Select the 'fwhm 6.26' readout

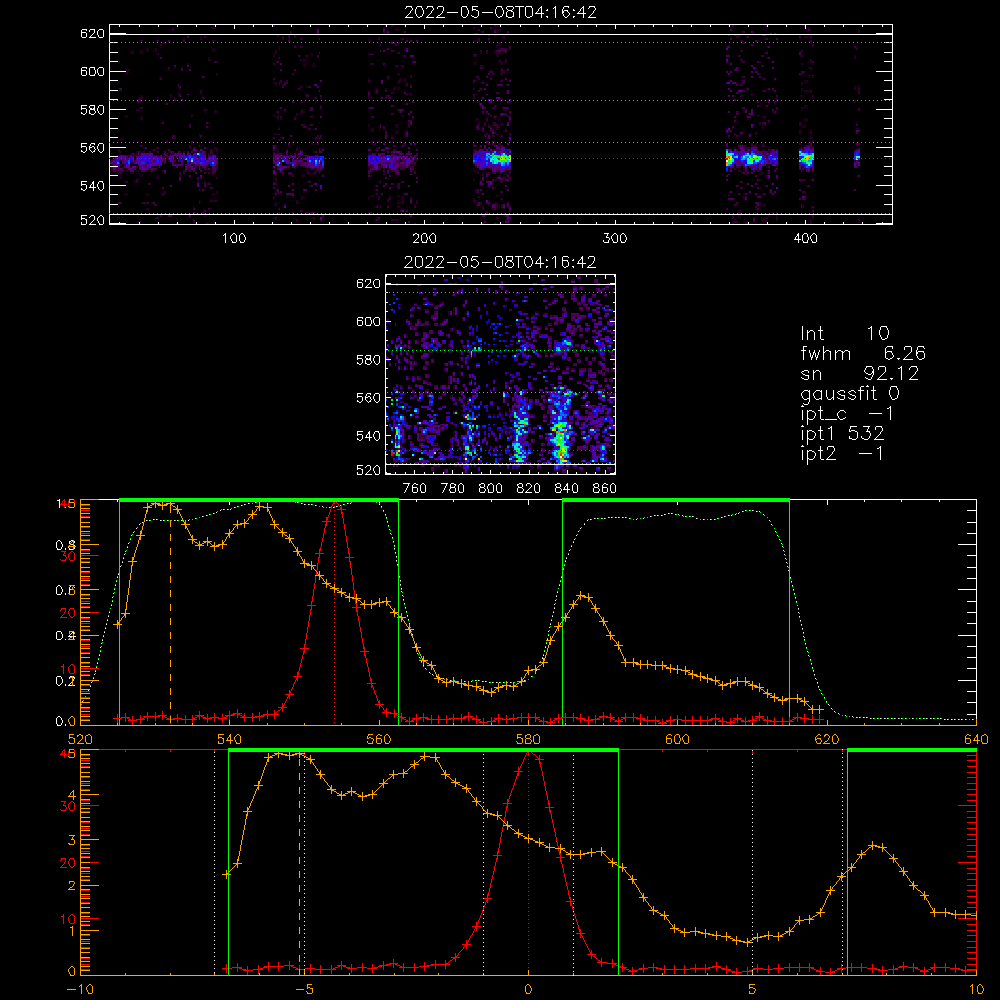(863, 353)
